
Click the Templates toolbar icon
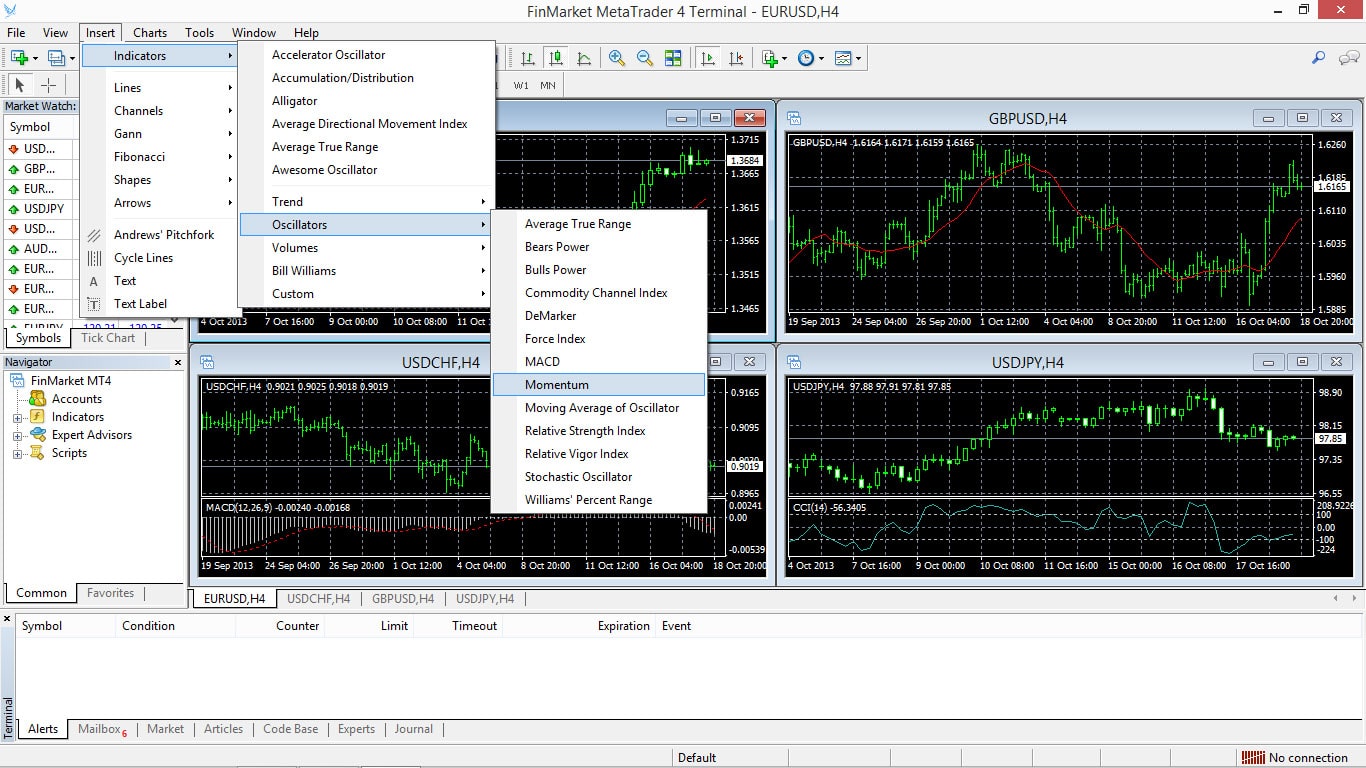tap(843, 58)
